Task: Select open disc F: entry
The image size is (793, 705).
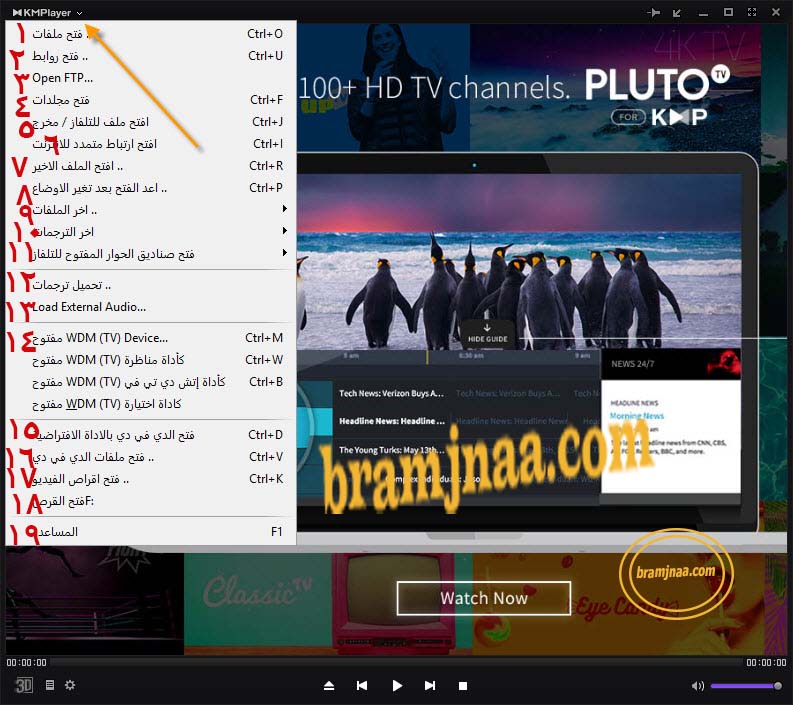Action: 151,501
